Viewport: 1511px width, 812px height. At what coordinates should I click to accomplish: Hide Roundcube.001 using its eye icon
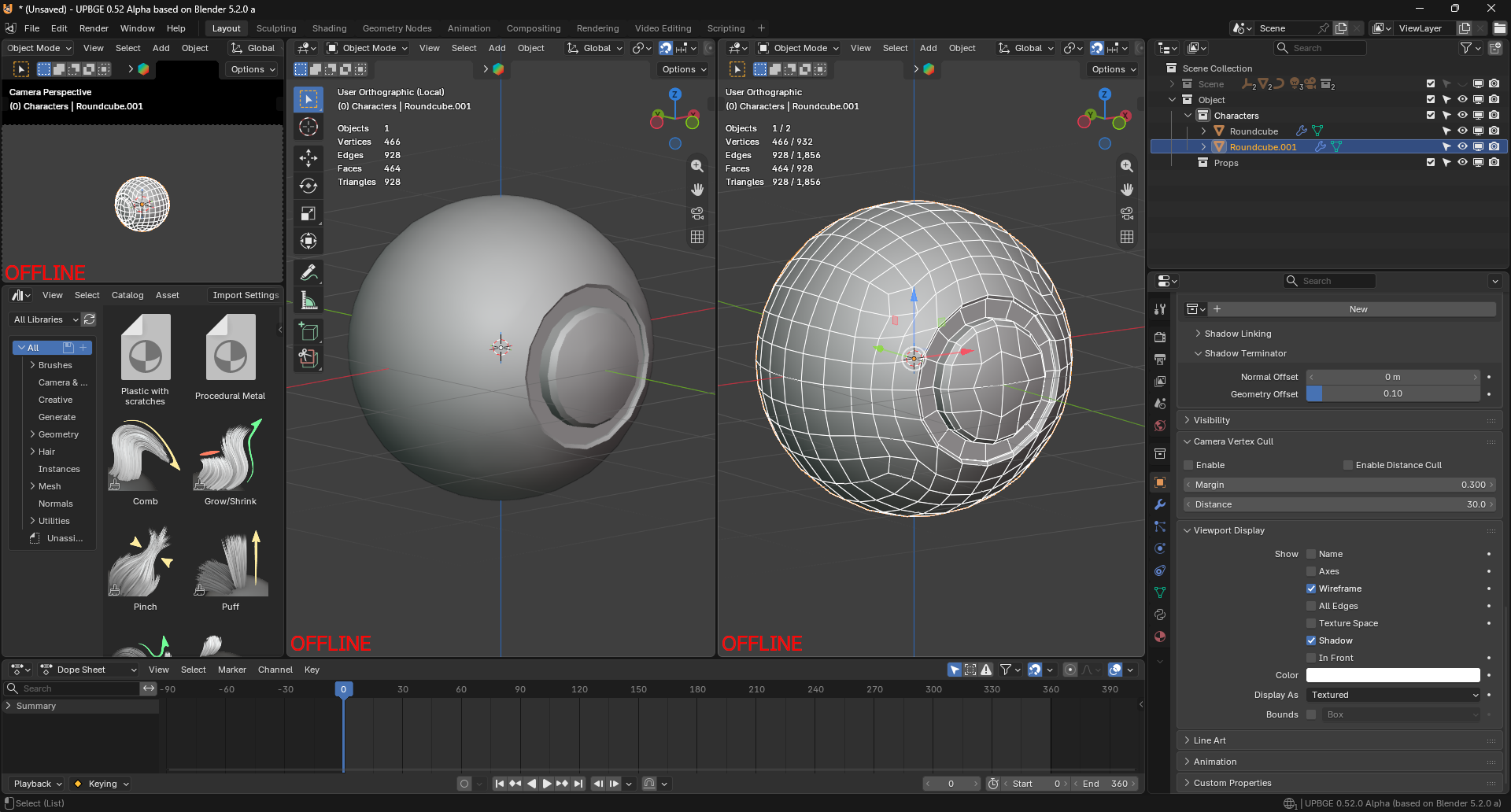(1462, 147)
